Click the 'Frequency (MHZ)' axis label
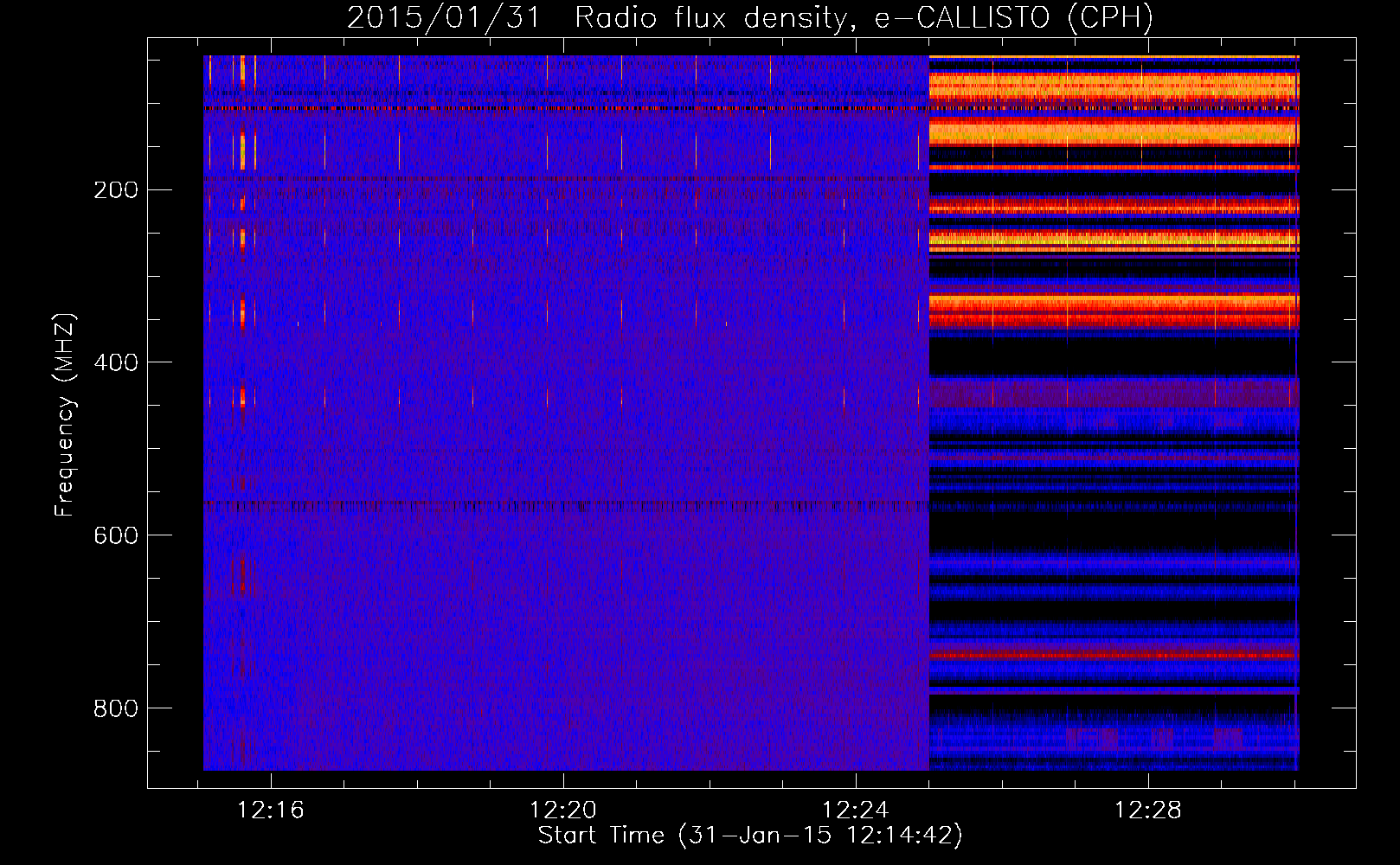This screenshot has width=1400, height=865. [x=65, y=414]
